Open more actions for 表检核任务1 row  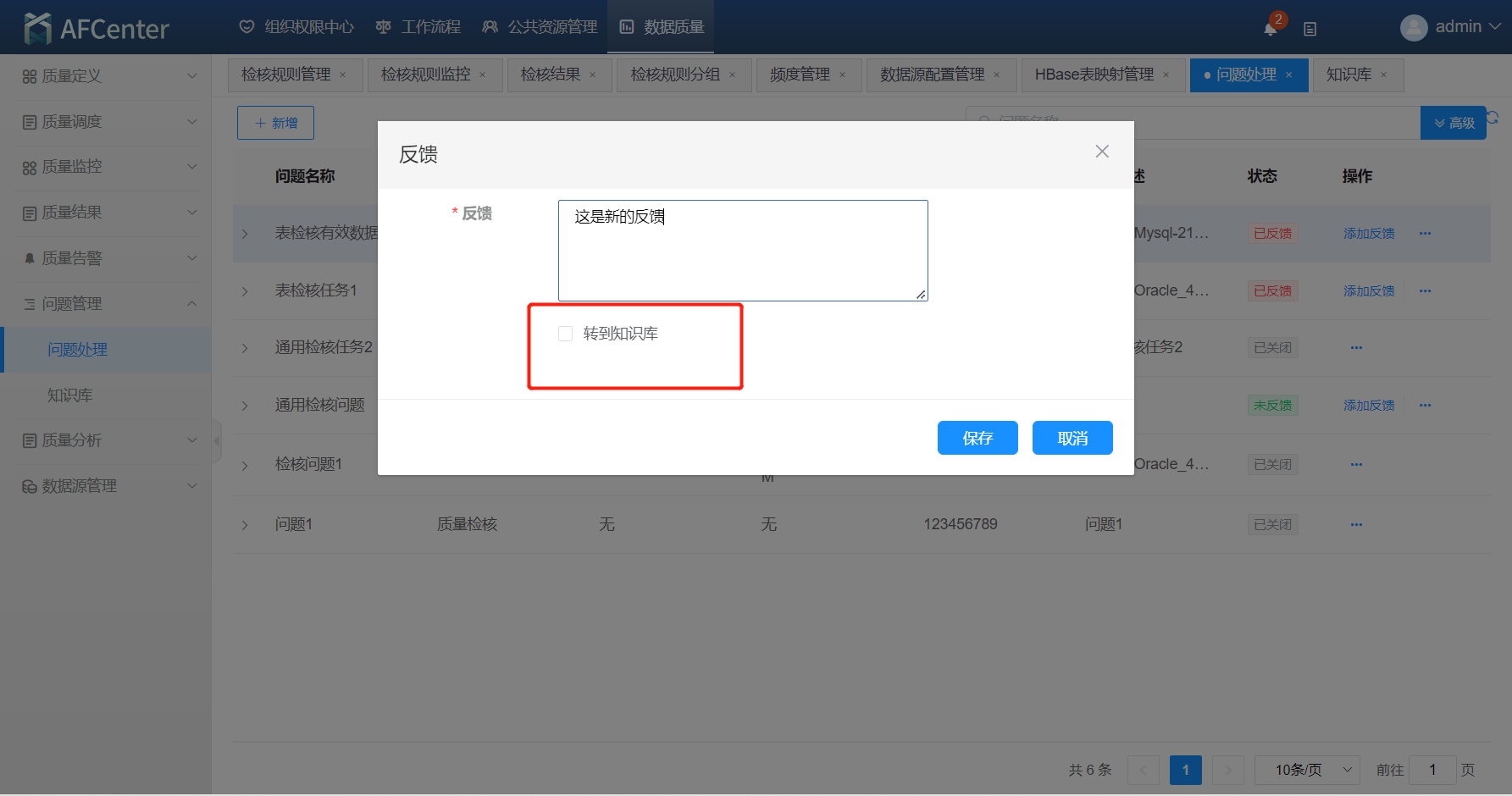click(1425, 290)
